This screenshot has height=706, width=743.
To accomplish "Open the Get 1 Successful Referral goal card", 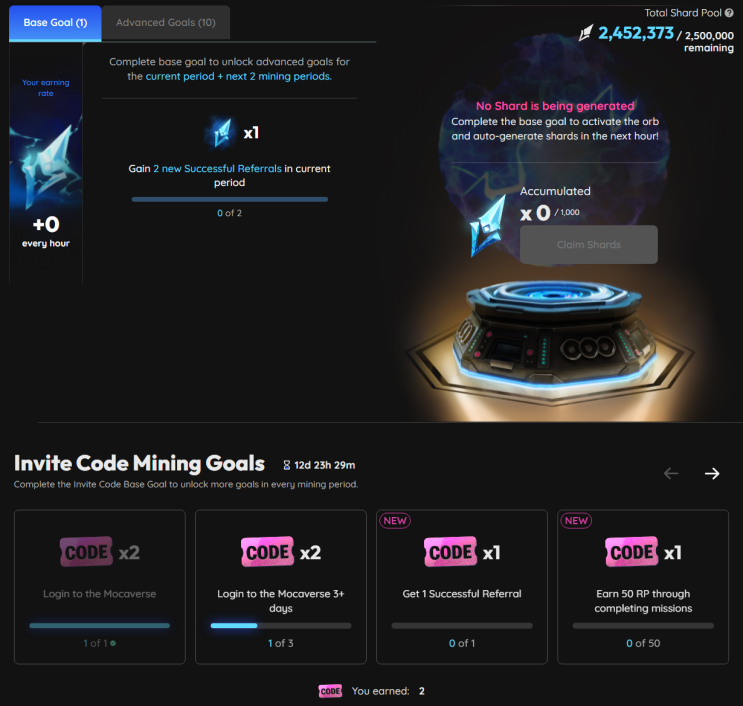I will (462, 587).
